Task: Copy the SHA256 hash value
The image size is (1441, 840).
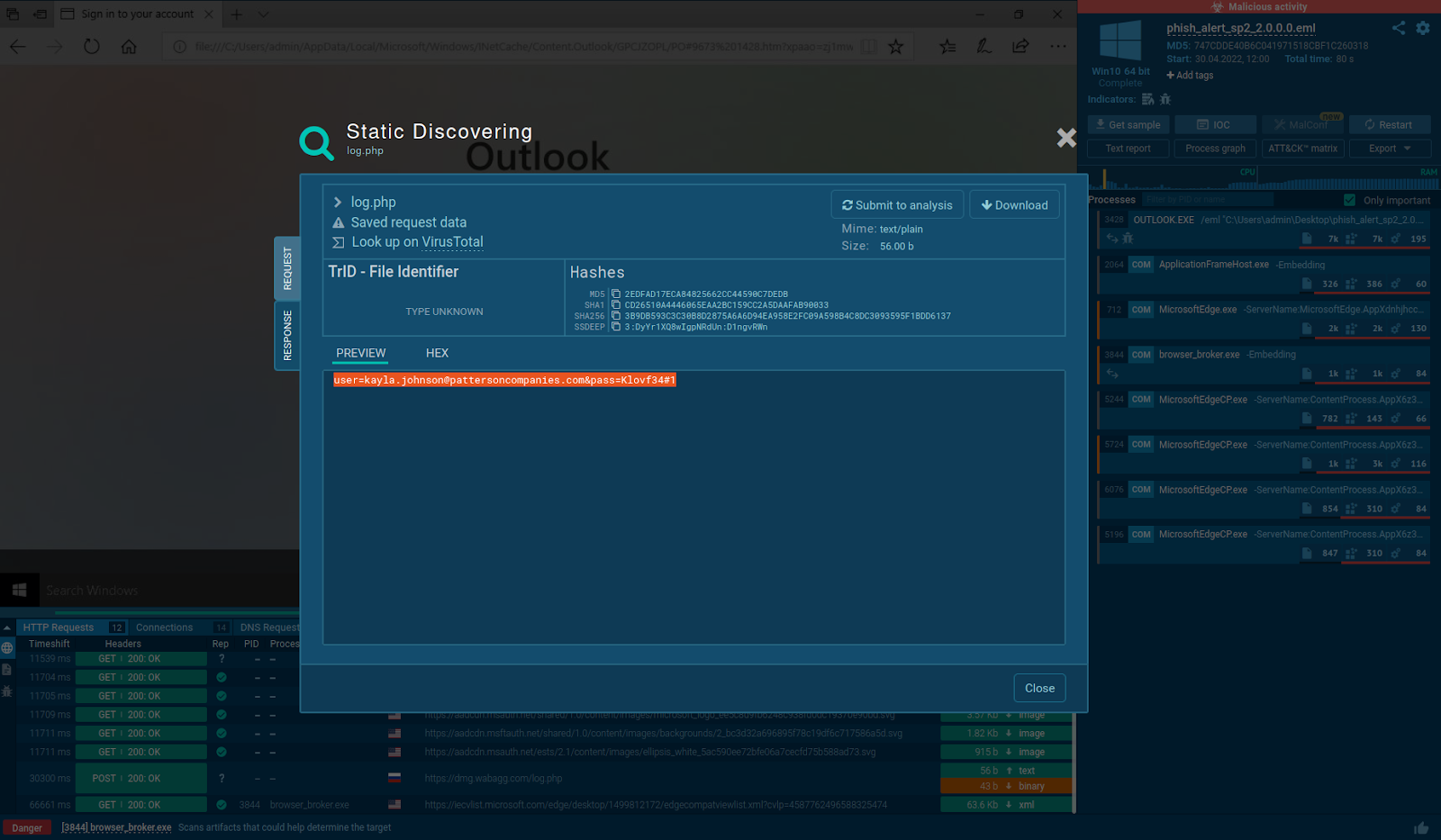Action: pos(616,316)
